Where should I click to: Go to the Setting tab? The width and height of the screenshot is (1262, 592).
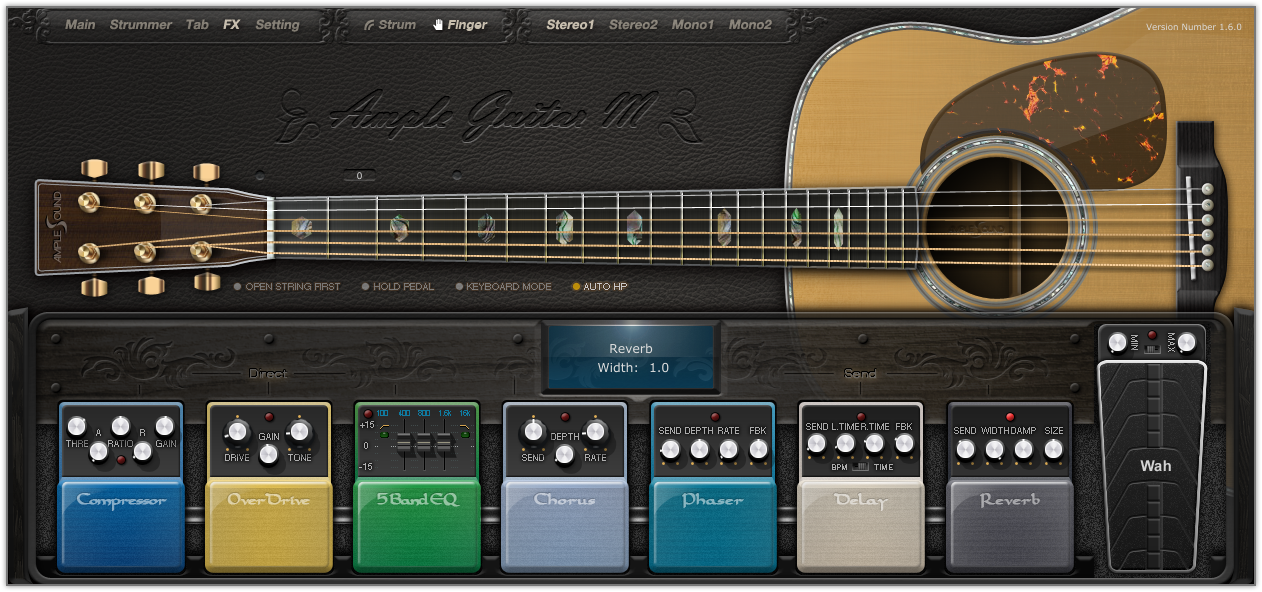coord(277,25)
